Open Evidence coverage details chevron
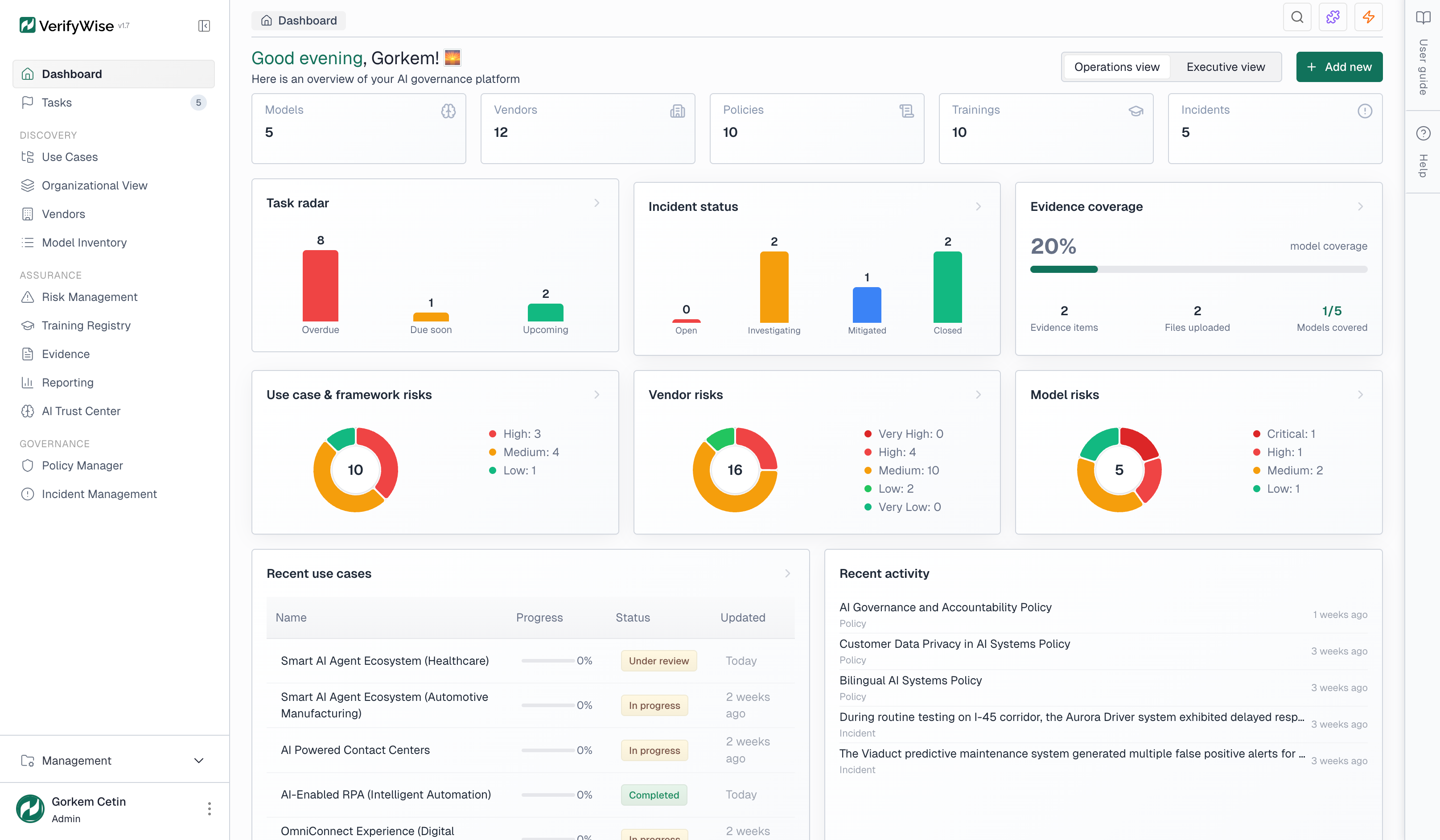 [x=1360, y=206]
